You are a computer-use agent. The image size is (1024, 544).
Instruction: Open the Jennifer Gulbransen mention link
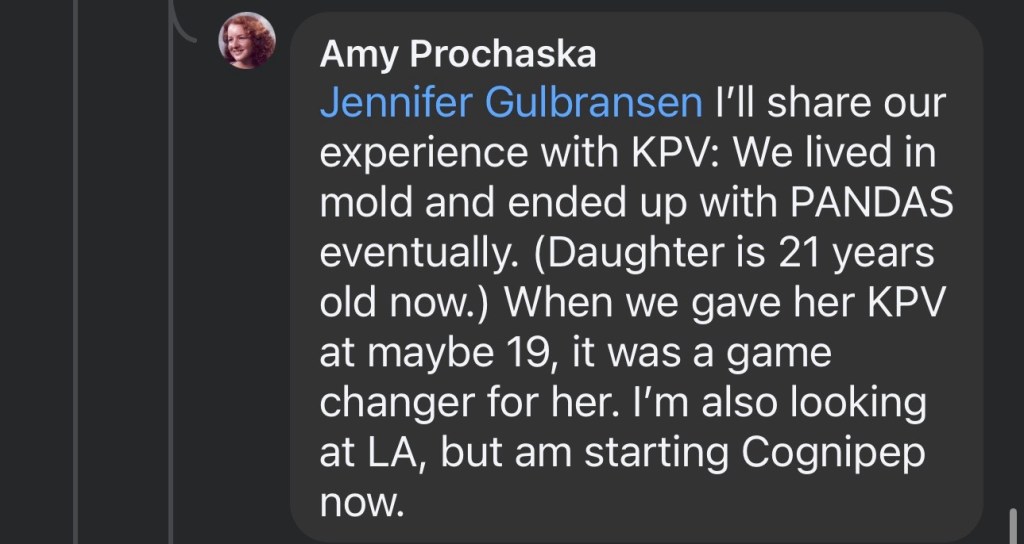coord(513,103)
